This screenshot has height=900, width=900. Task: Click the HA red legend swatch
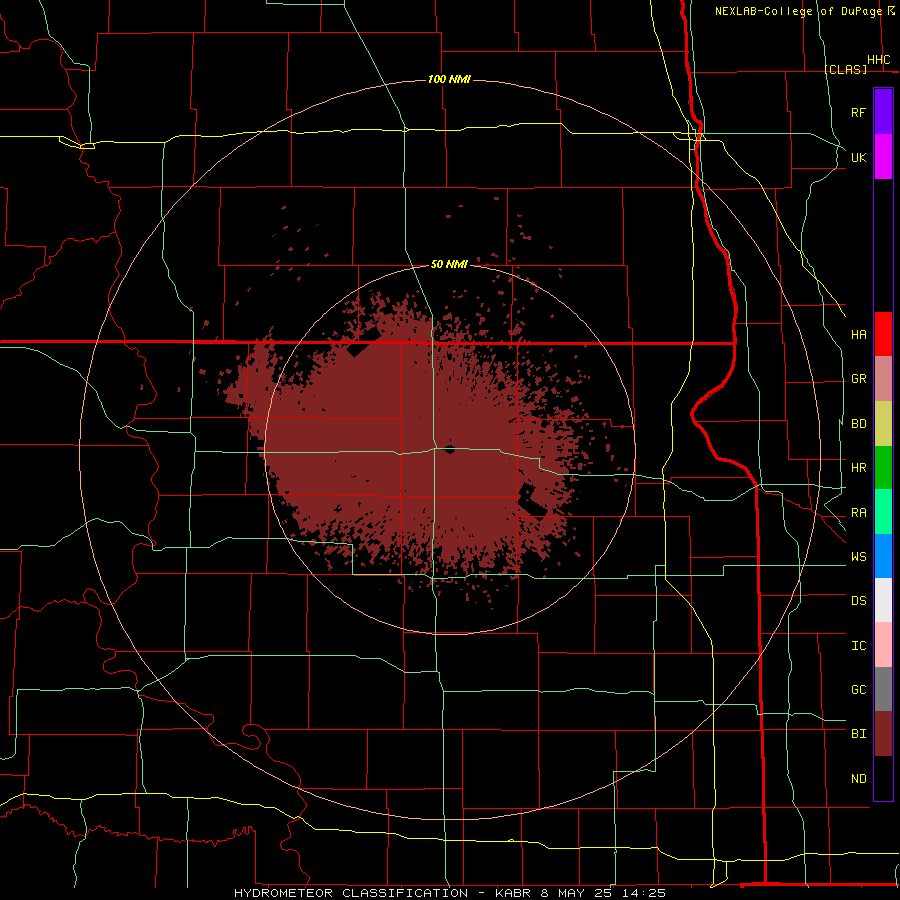coord(883,334)
